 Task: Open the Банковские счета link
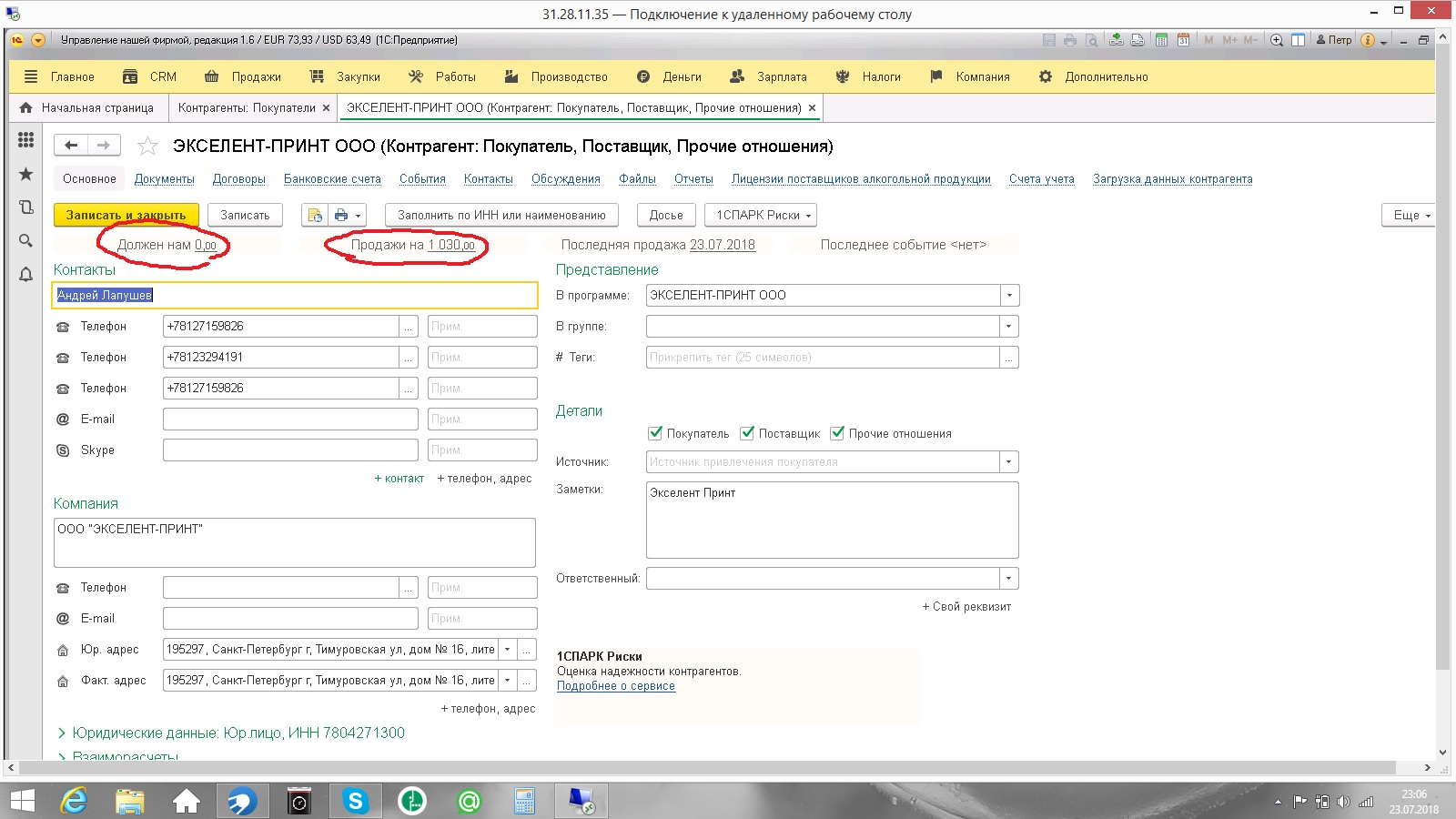coord(332,179)
